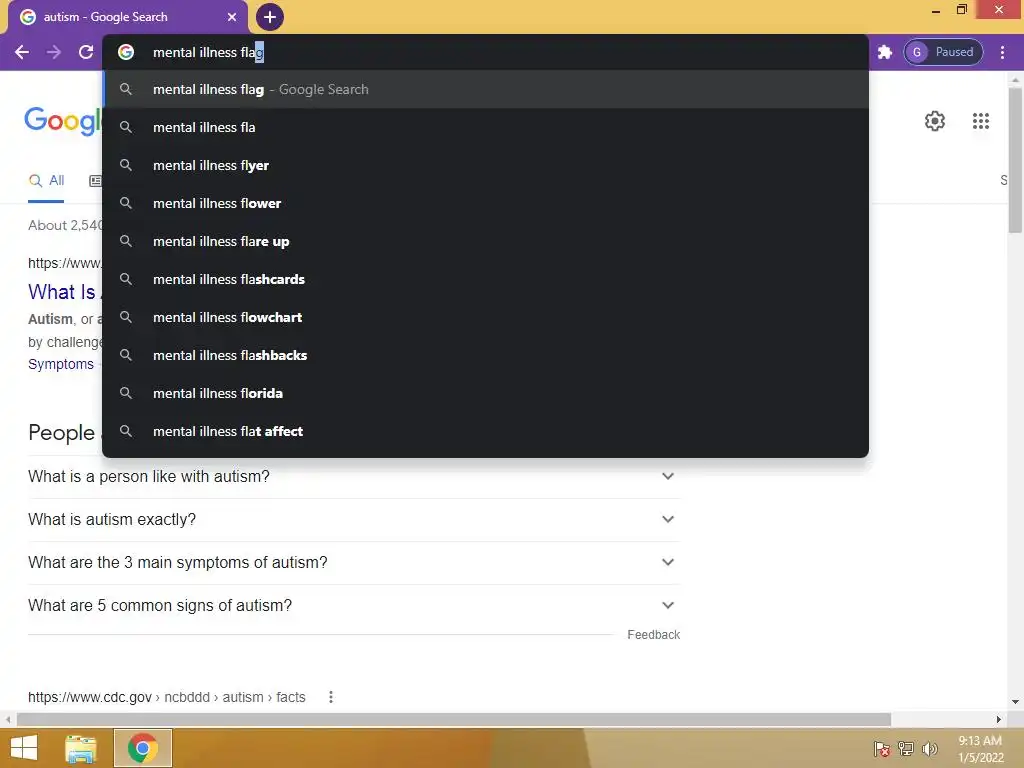The height and width of the screenshot is (768, 1024).
Task: Open a new tab with plus button
Action: pyautogui.click(x=270, y=17)
